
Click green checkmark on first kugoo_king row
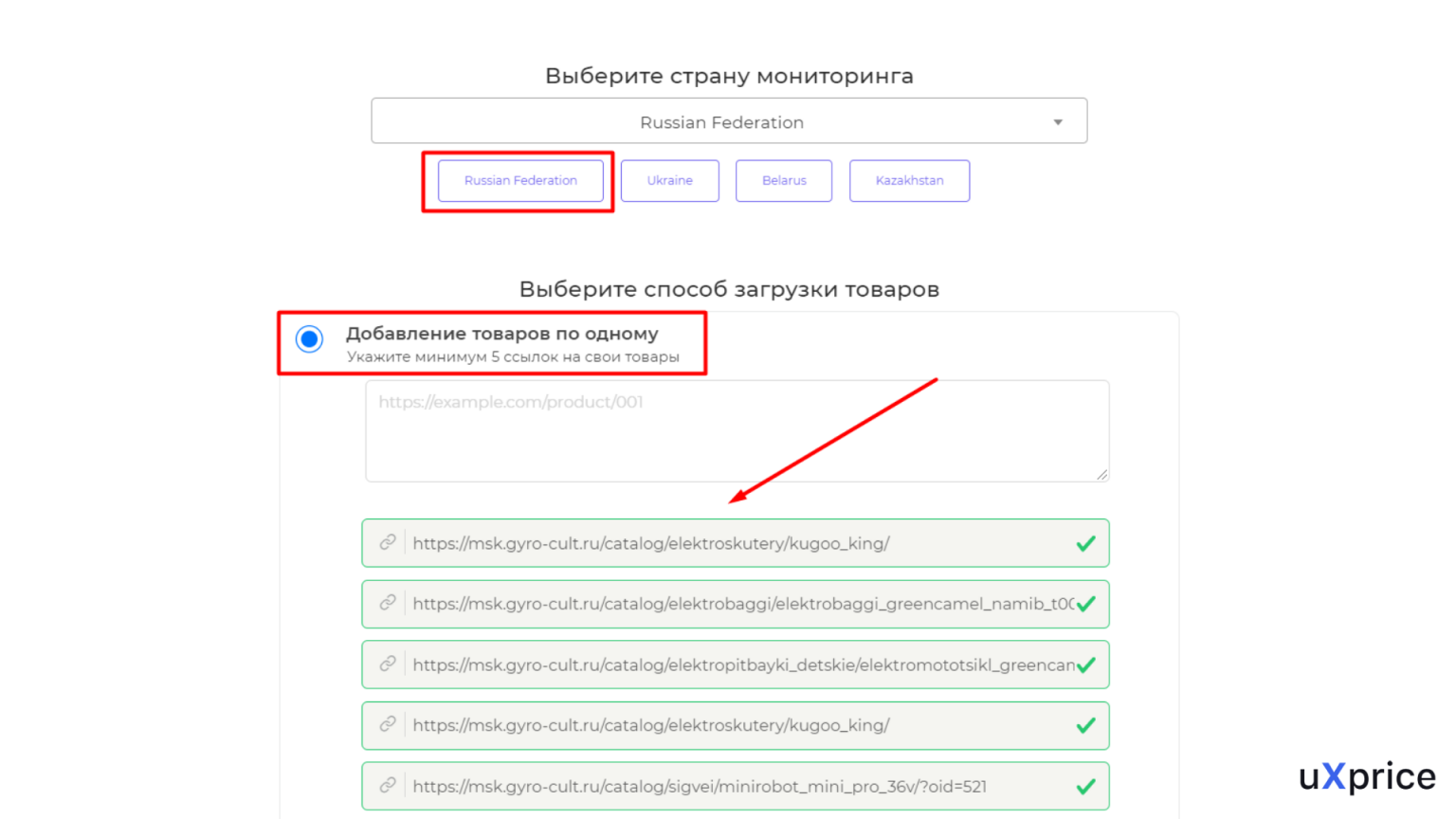point(1086,543)
